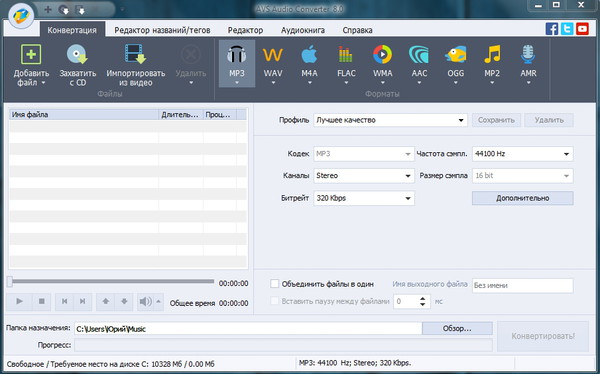Image resolution: width=600 pixels, height=374 pixels.
Task: Move selected file down with arrow button
Action: point(124,302)
